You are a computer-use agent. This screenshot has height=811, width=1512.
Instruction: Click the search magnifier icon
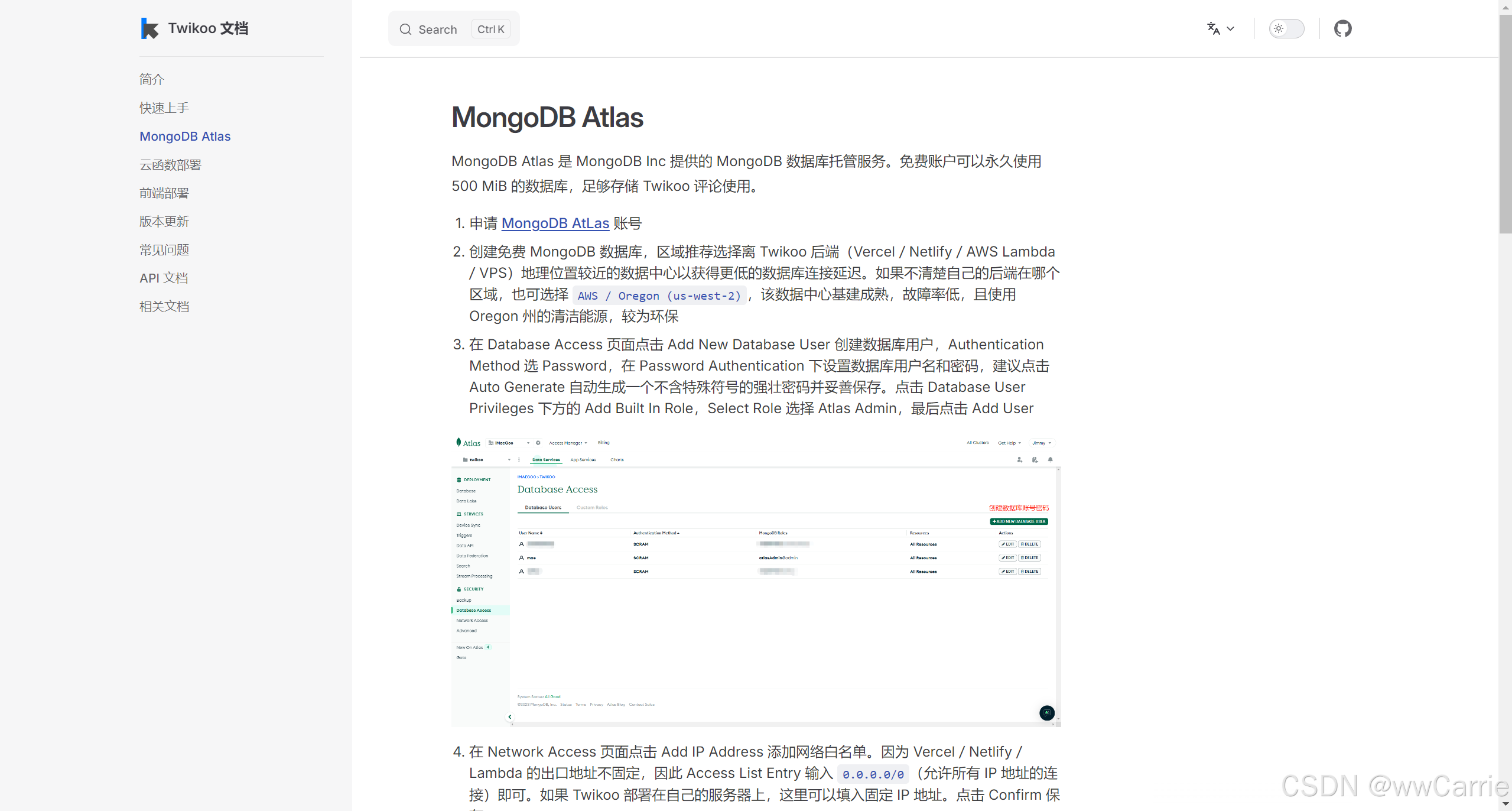[x=405, y=30]
